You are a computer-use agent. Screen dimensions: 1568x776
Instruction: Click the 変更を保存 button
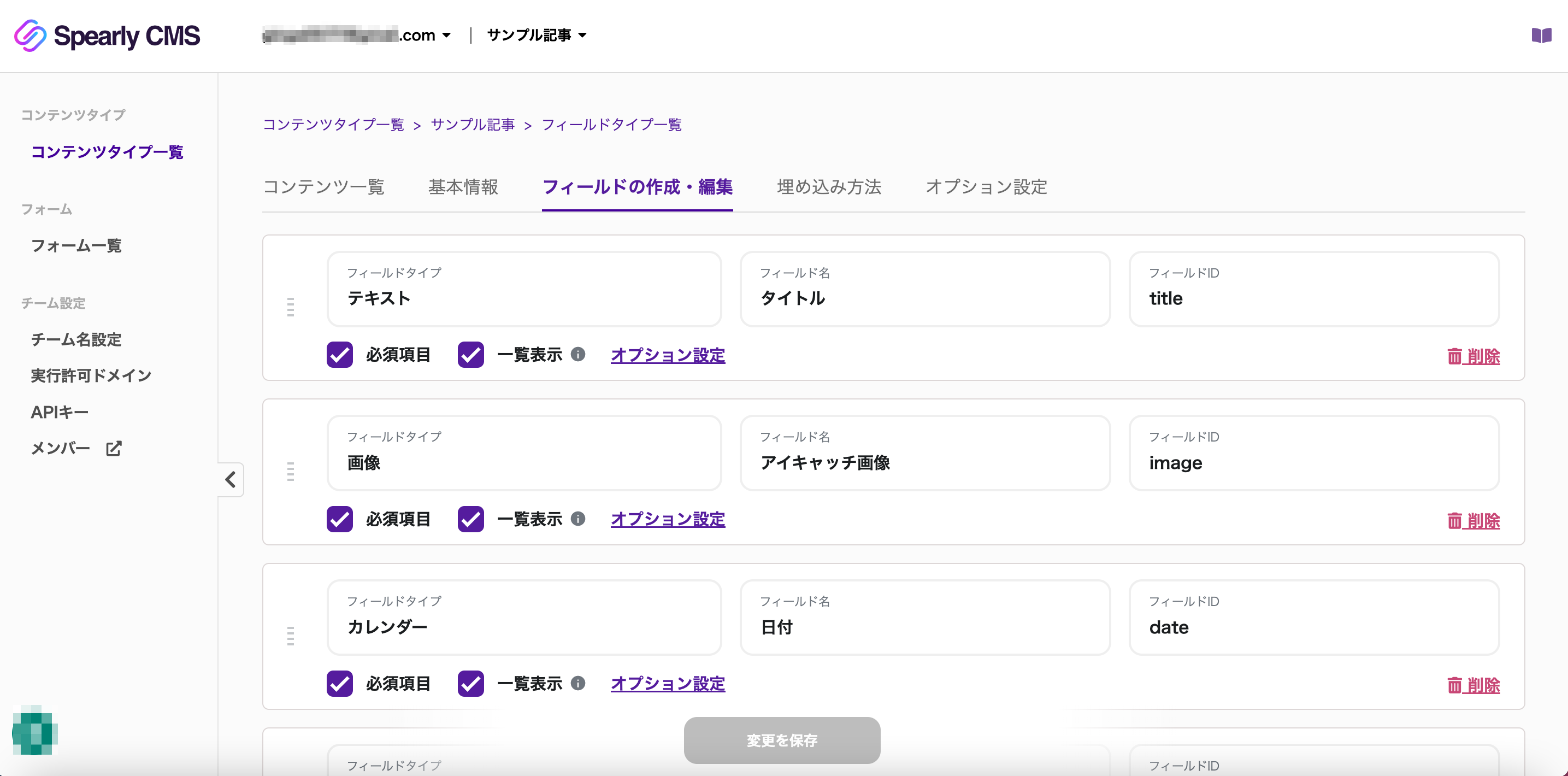point(782,740)
